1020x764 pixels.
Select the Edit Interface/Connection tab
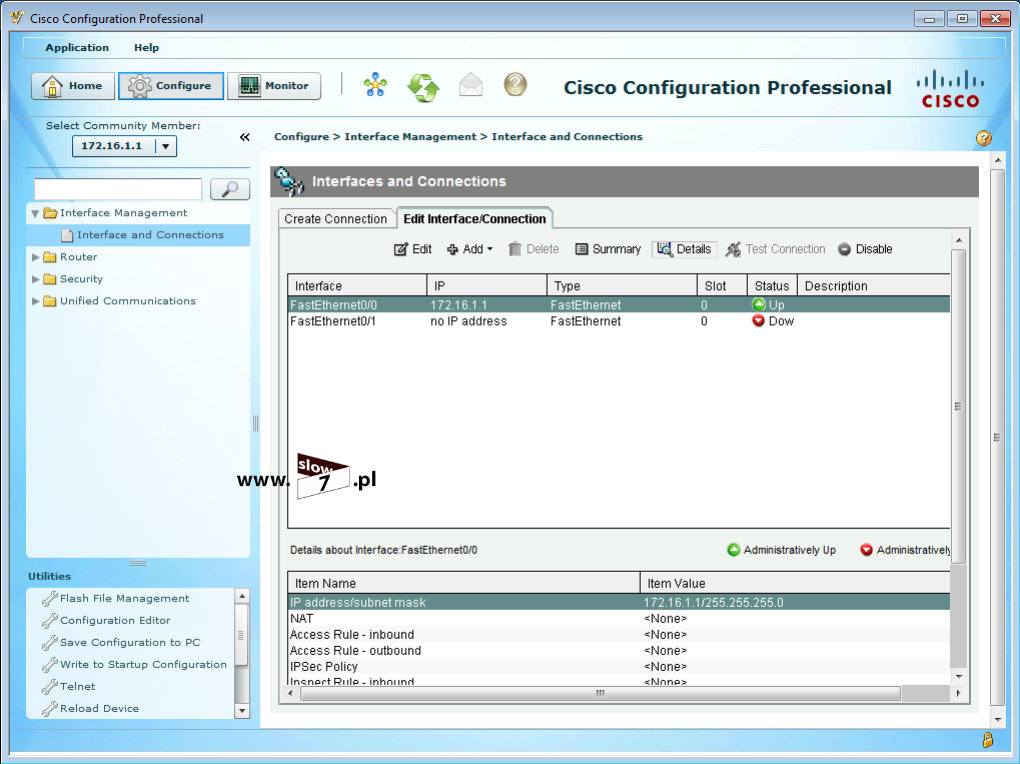pyautogui.click(x=475, y=219)
